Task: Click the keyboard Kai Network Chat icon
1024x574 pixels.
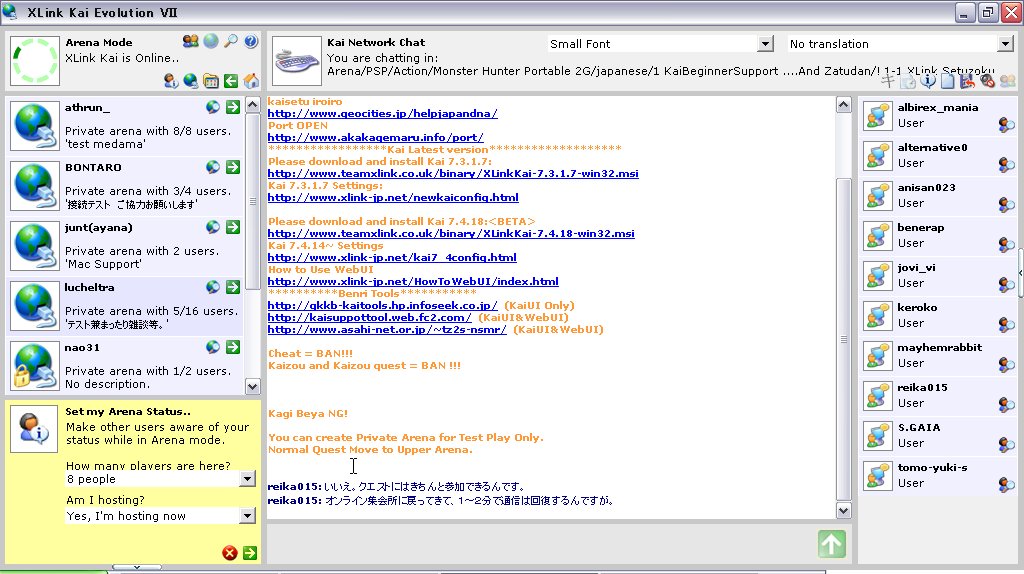Action: coord(296,61)
